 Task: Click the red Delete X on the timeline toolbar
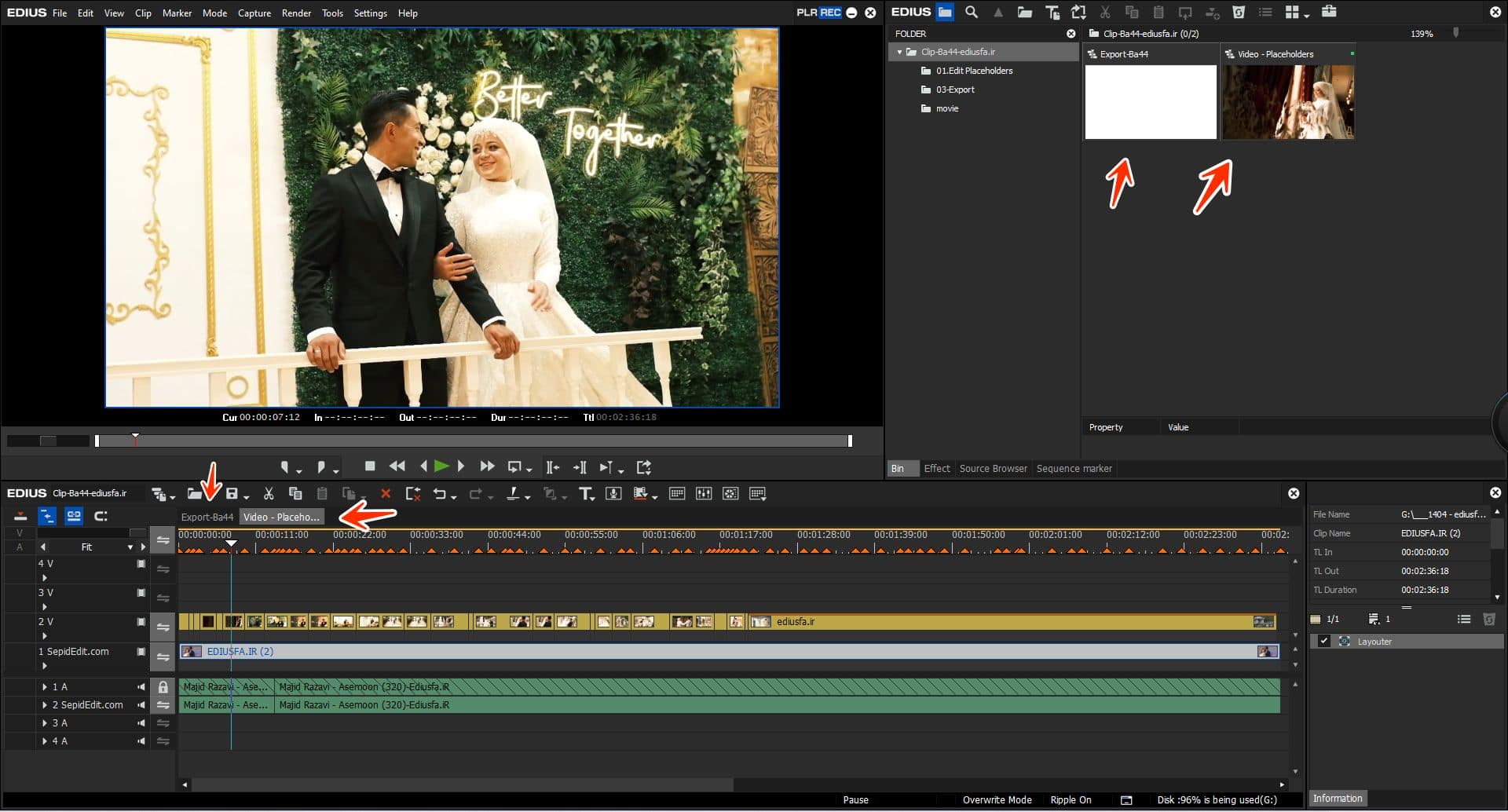[386, 493]
